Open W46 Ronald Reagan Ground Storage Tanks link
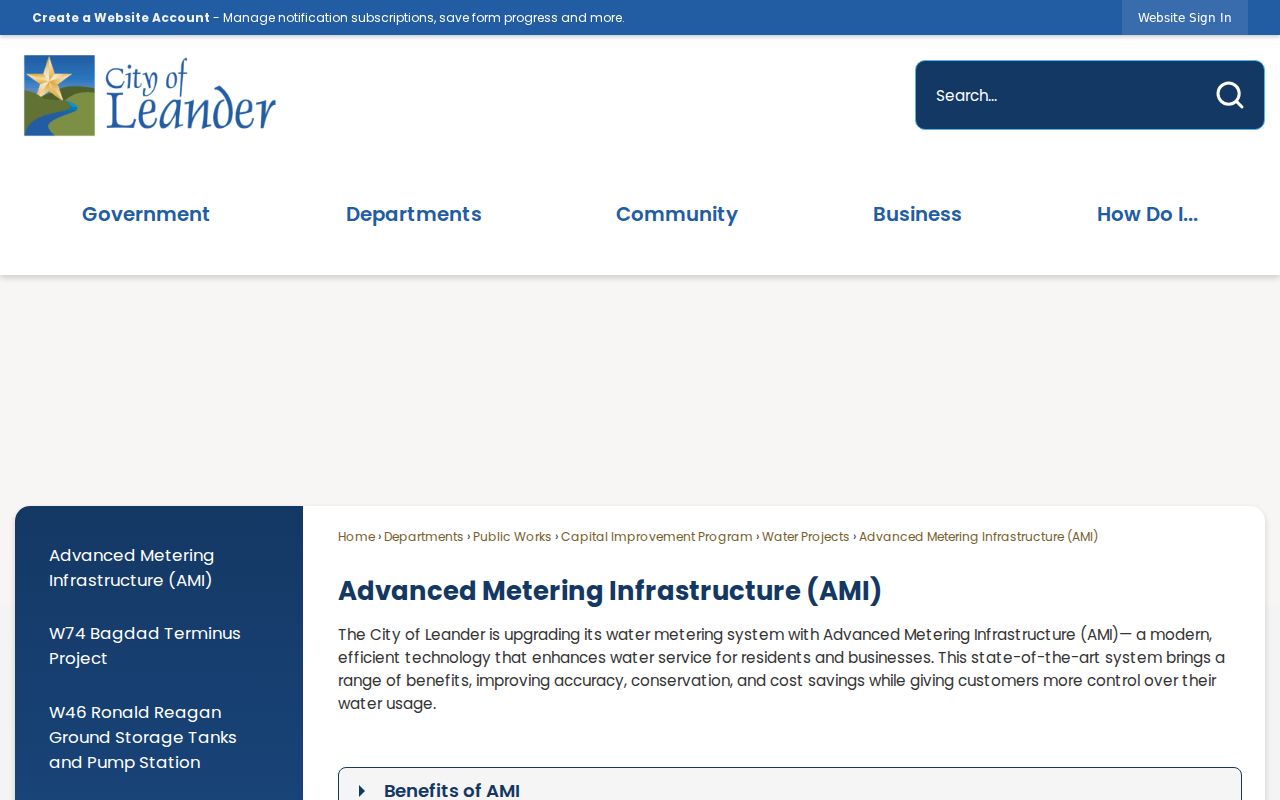 click(x=143, y=737)
